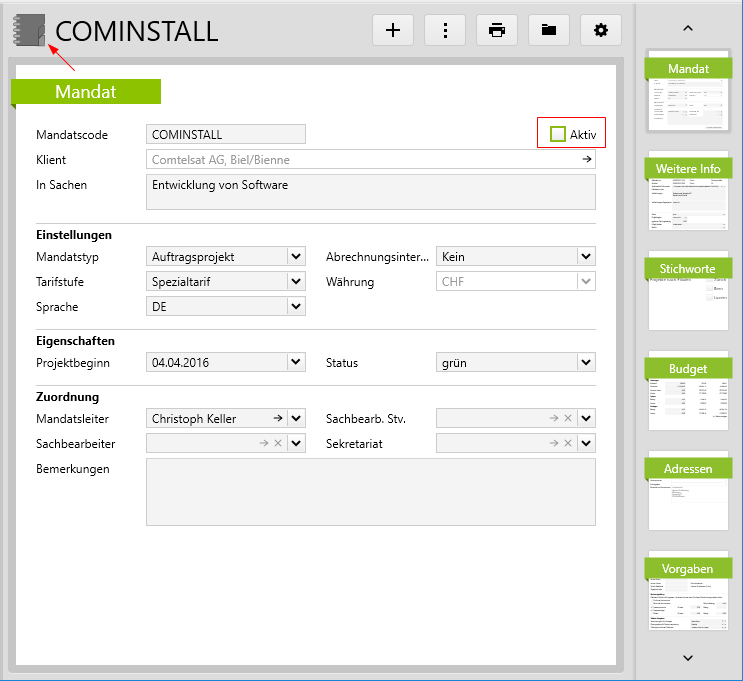Open the three-dot more options menu
This screenshot has height=681, width=743.
[445, 30]
